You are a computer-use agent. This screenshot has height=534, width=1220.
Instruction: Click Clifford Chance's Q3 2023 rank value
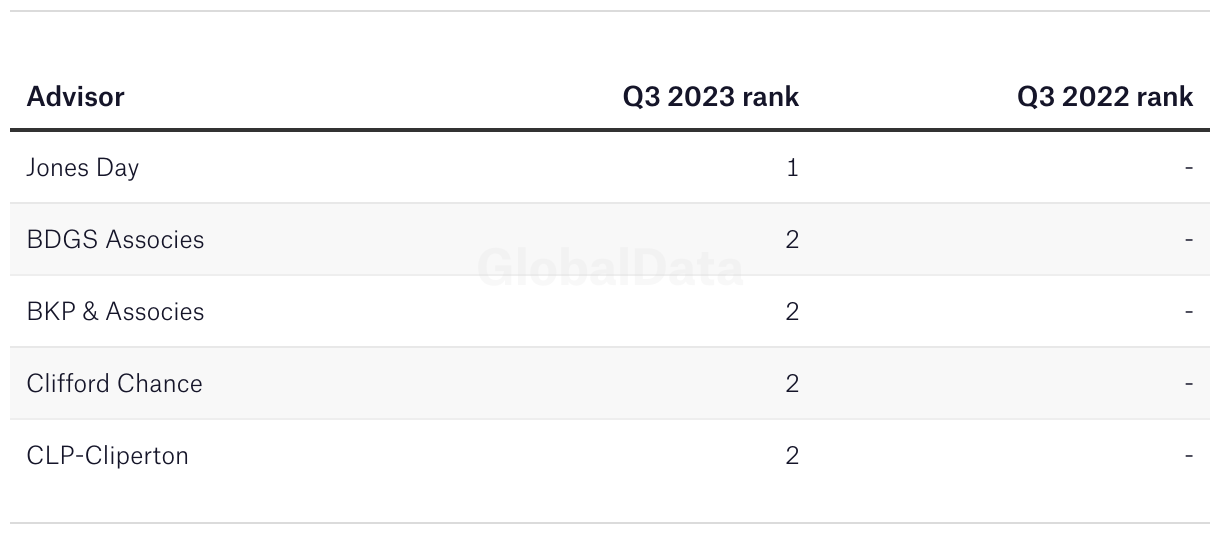click(x=792, y=384)
